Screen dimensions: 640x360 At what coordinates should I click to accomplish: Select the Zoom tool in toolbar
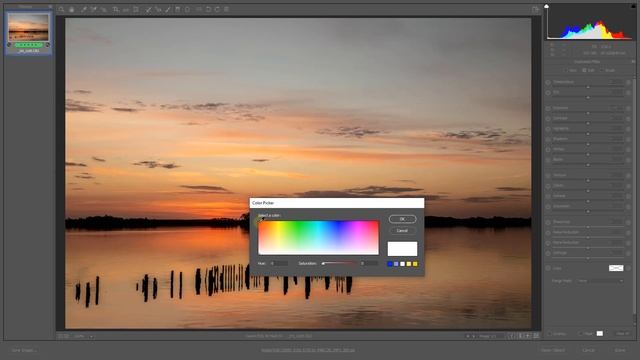pos(61,9)
